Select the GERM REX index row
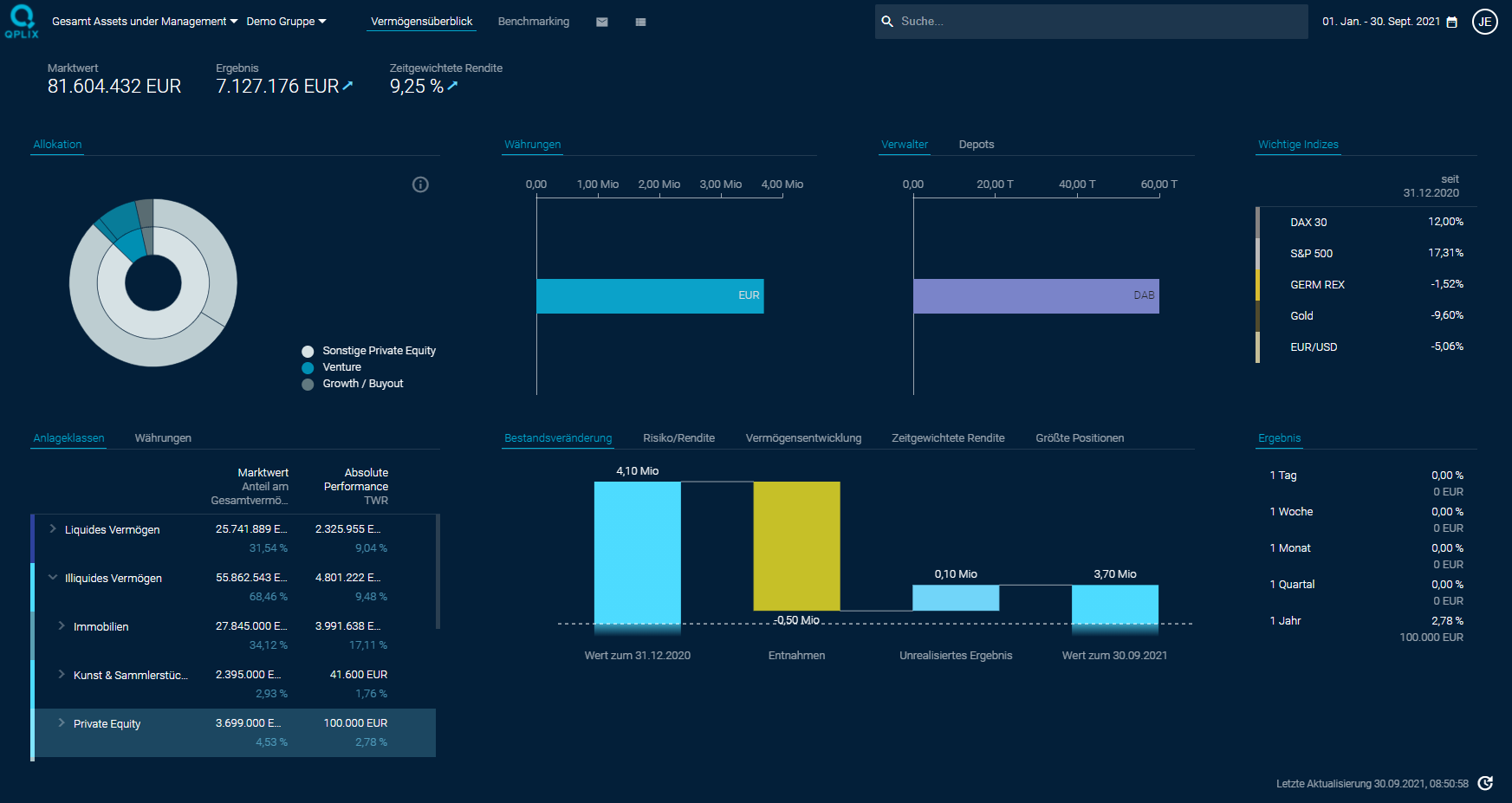Screen dimensions: 1512x803 click(x=1367, y=285)
